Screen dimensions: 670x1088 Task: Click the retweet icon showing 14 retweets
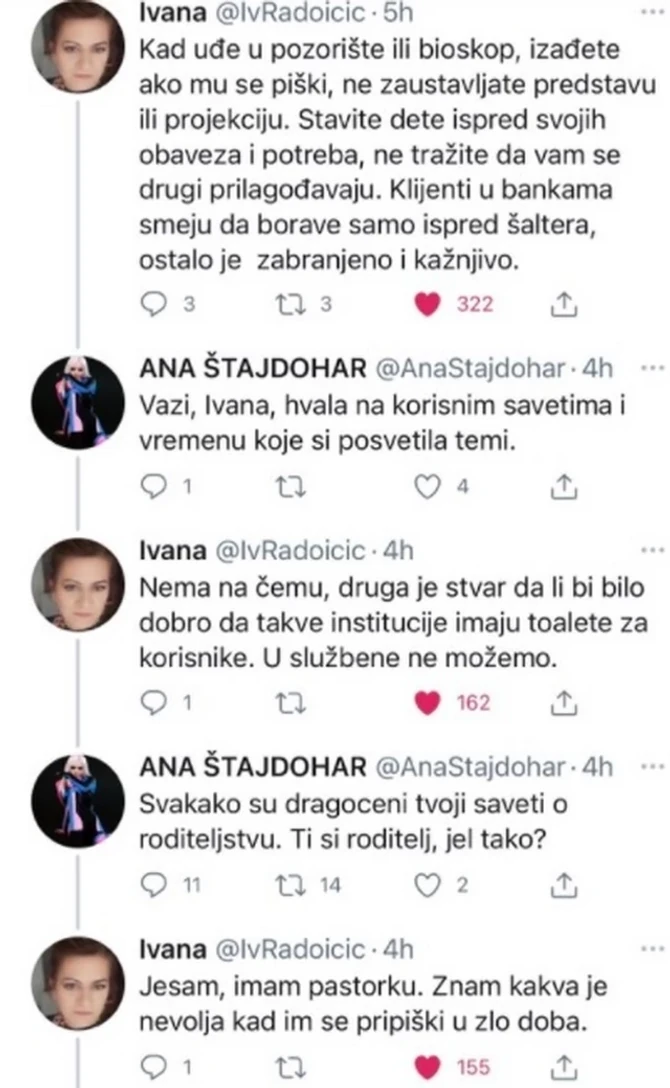click(x=292, y=884)
